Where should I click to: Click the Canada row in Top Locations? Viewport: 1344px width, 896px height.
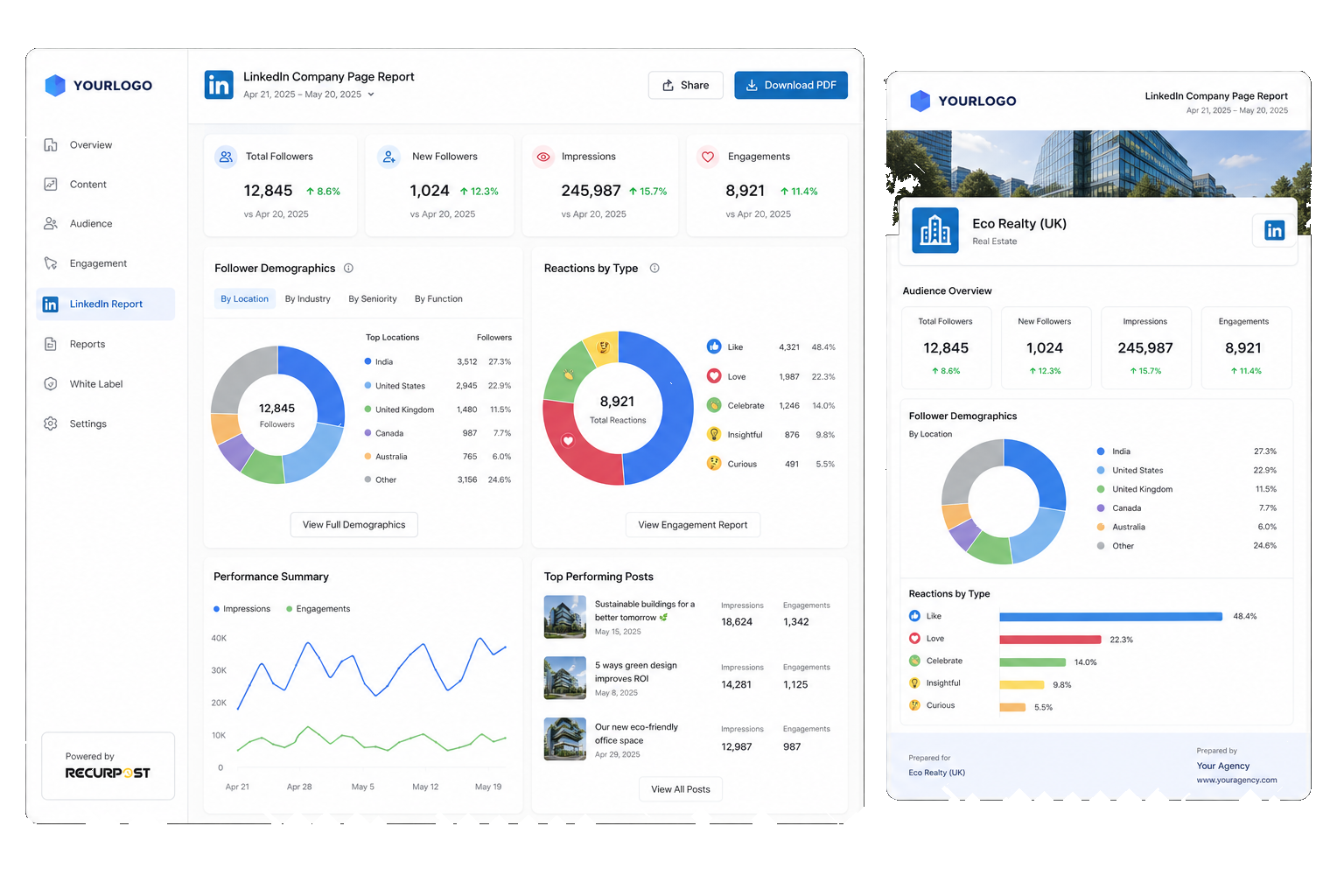437,433
